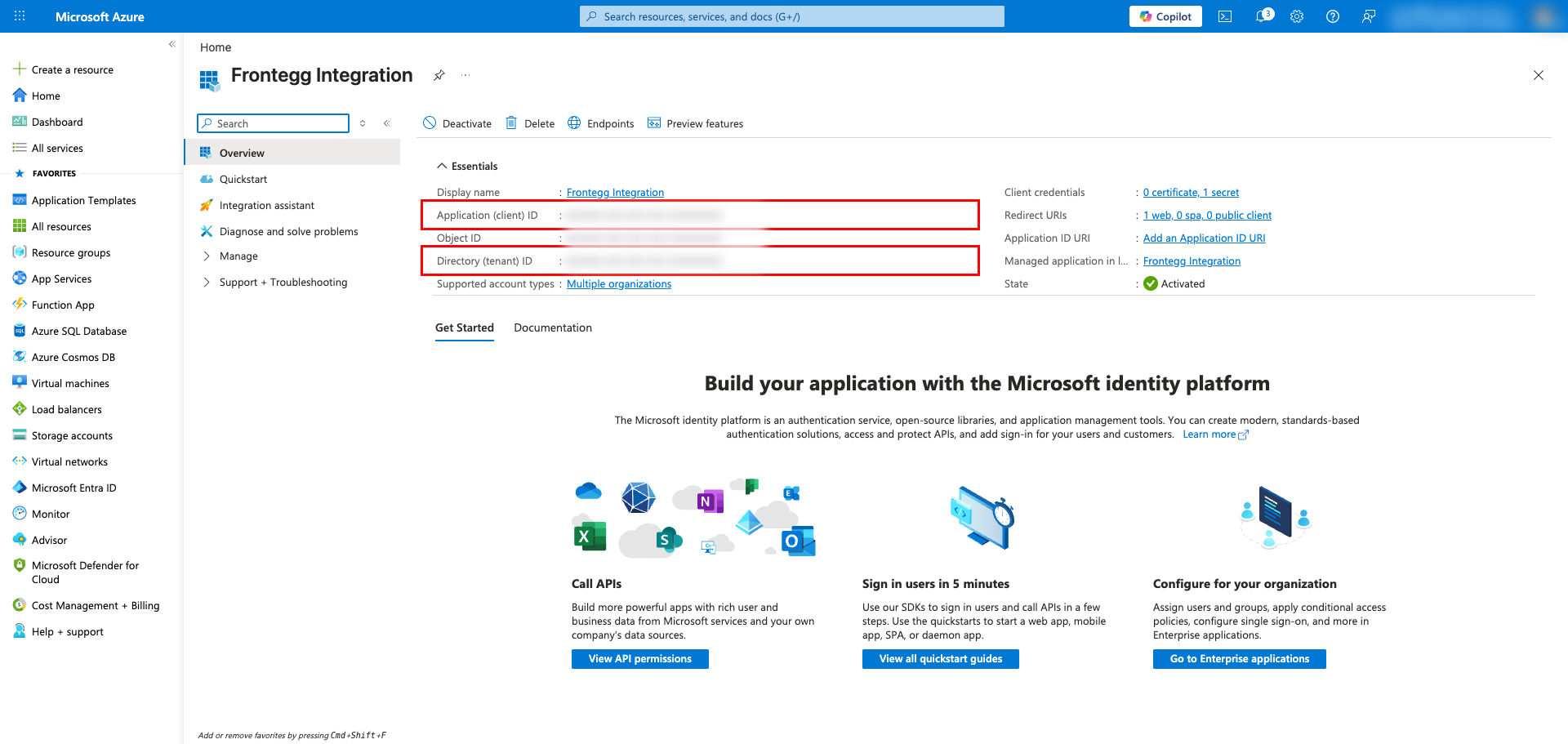
Task: Open Microsoft Entra ID
Action: coord(73,488)
